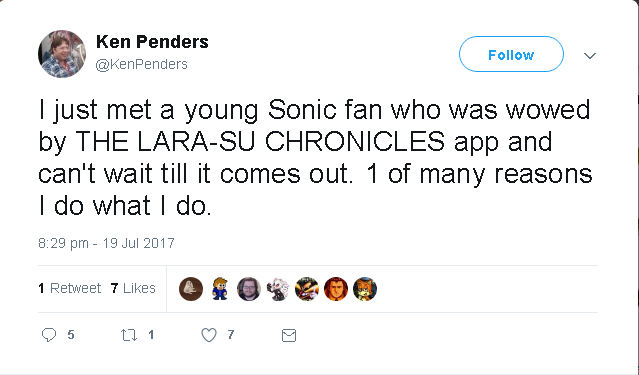Follow Ken Penders
This screenshot has width=639, height=375.
click(x=511, y=54)
